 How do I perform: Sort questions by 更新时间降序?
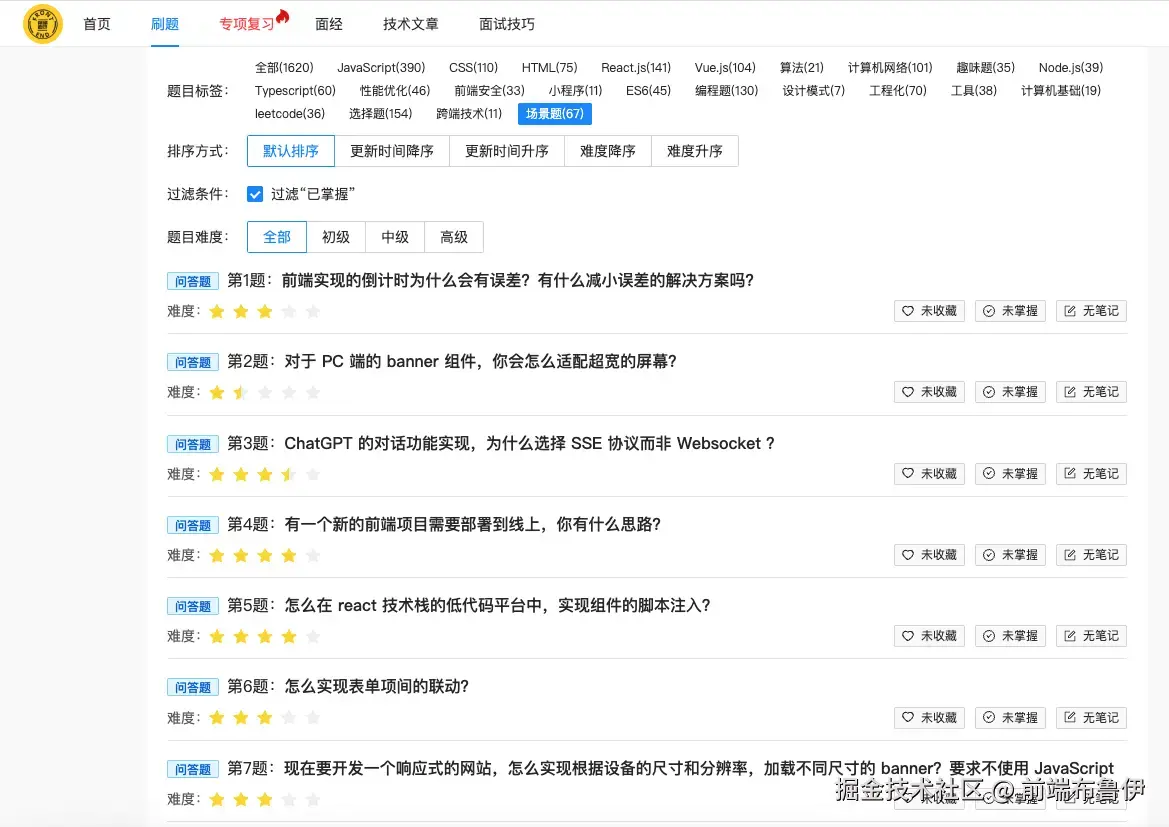[393, 151]
